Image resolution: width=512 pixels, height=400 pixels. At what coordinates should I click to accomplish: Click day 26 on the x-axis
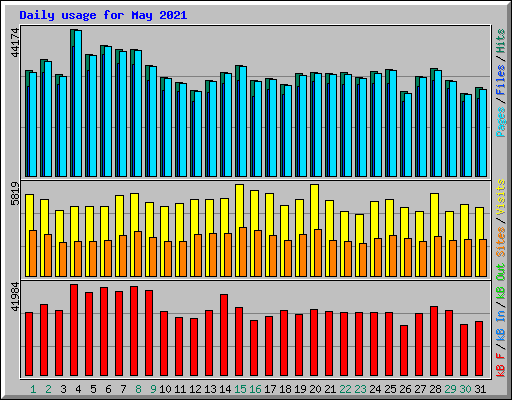click(405, 389)
